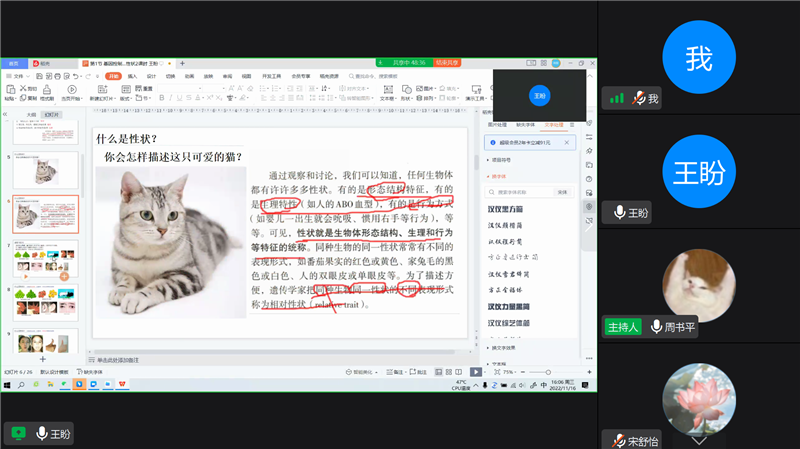Click the New Slide icon
The height and width of the screenshot is (449, 800).
[102, 89]
